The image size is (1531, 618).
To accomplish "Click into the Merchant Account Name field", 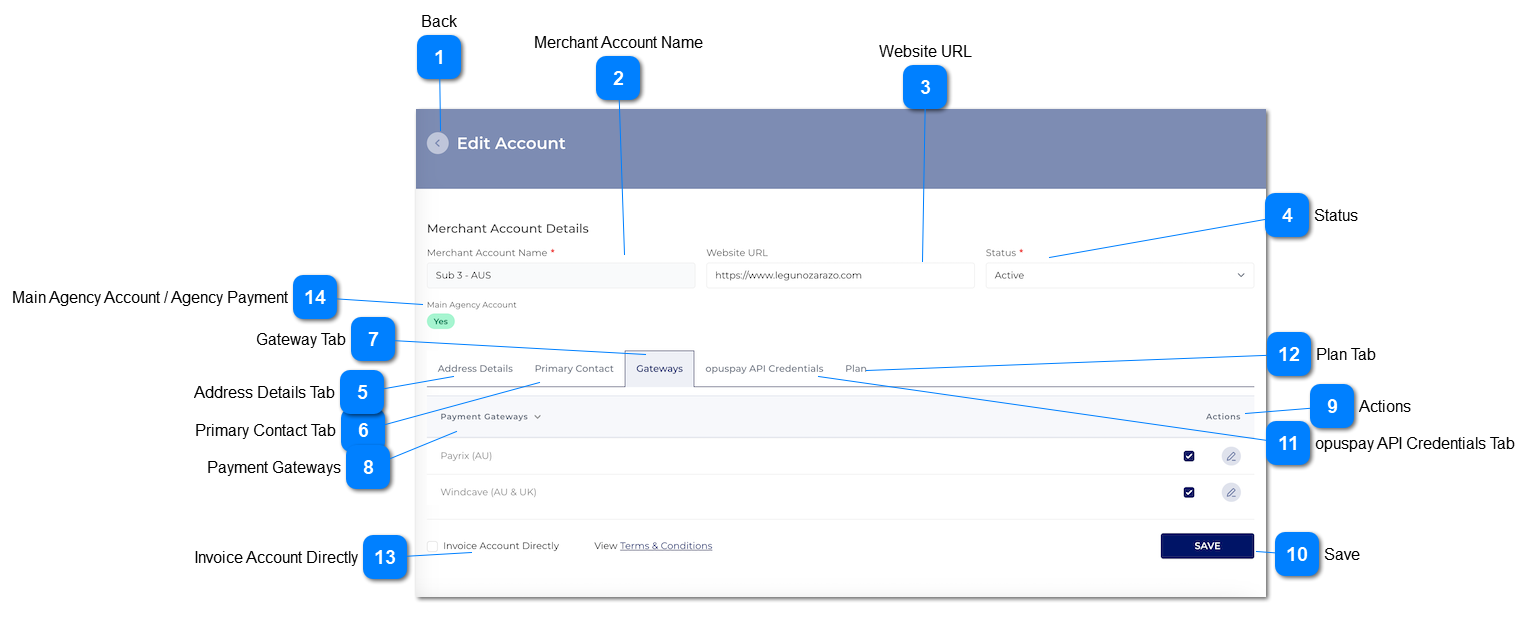I will pos(560,275).
